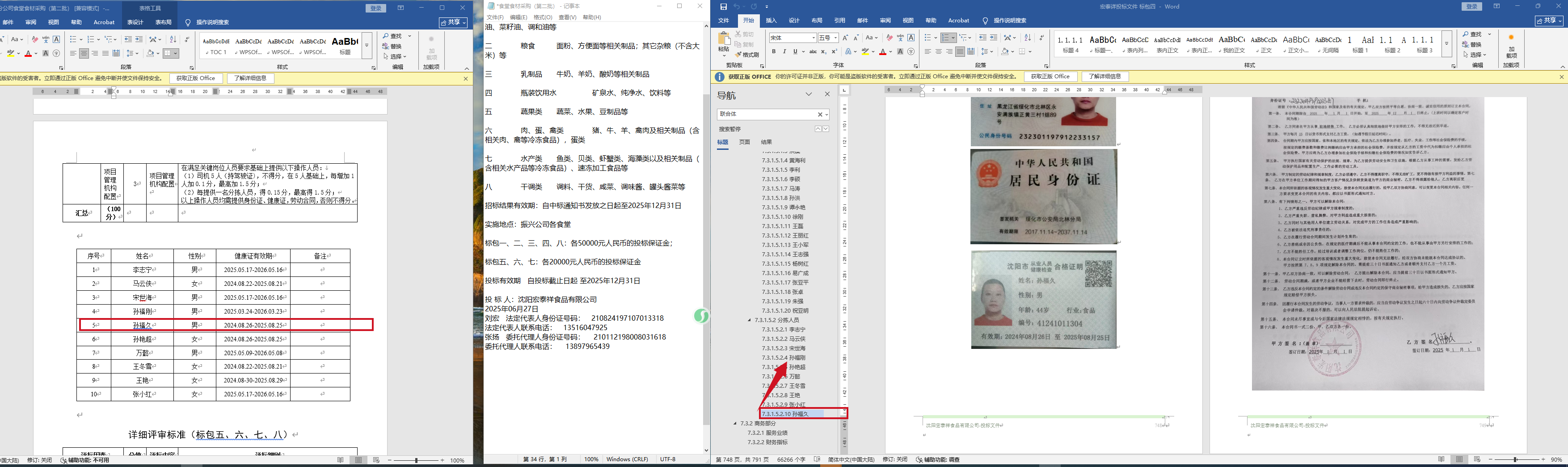Close the navigation (导航) pane
The width and height of the screenshot is (1568, 467).
[827, 94]
